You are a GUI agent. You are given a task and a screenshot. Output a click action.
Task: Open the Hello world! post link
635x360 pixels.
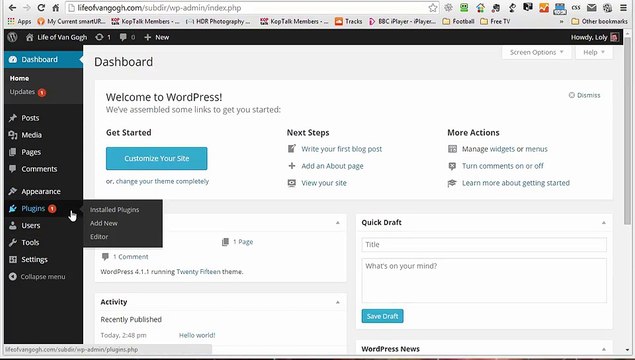point(197,335)
